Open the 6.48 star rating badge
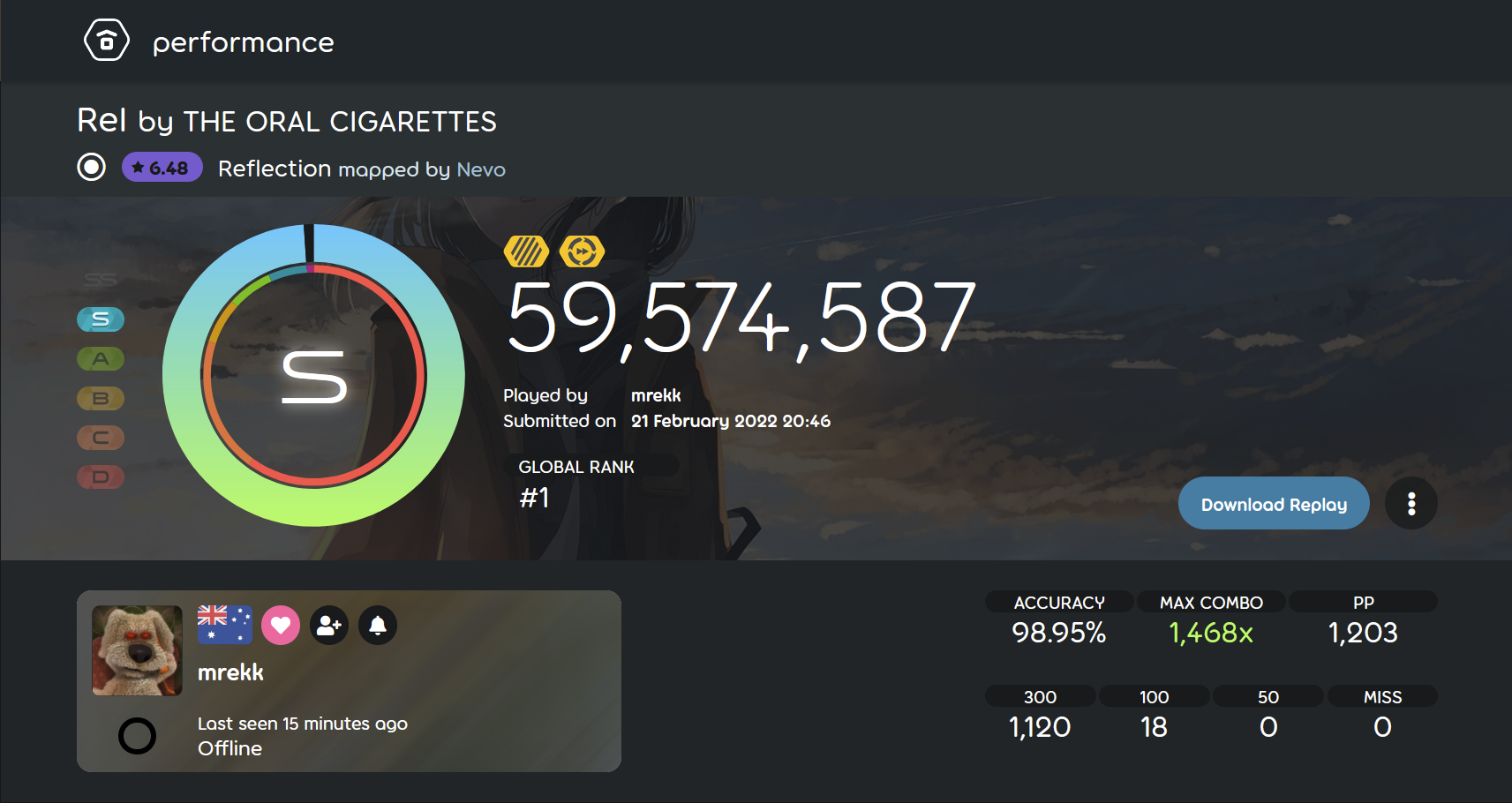This screenshot has height=803, width=1512. tap(162, 167)
